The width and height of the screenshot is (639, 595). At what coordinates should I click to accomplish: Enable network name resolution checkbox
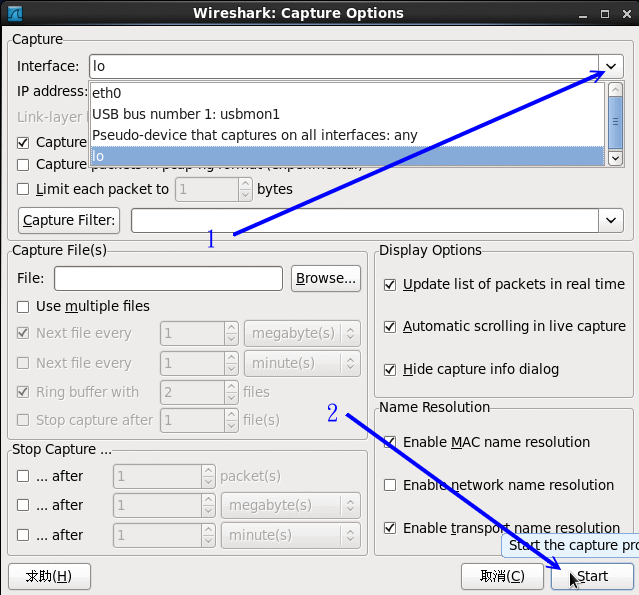(x=391, y=485)
